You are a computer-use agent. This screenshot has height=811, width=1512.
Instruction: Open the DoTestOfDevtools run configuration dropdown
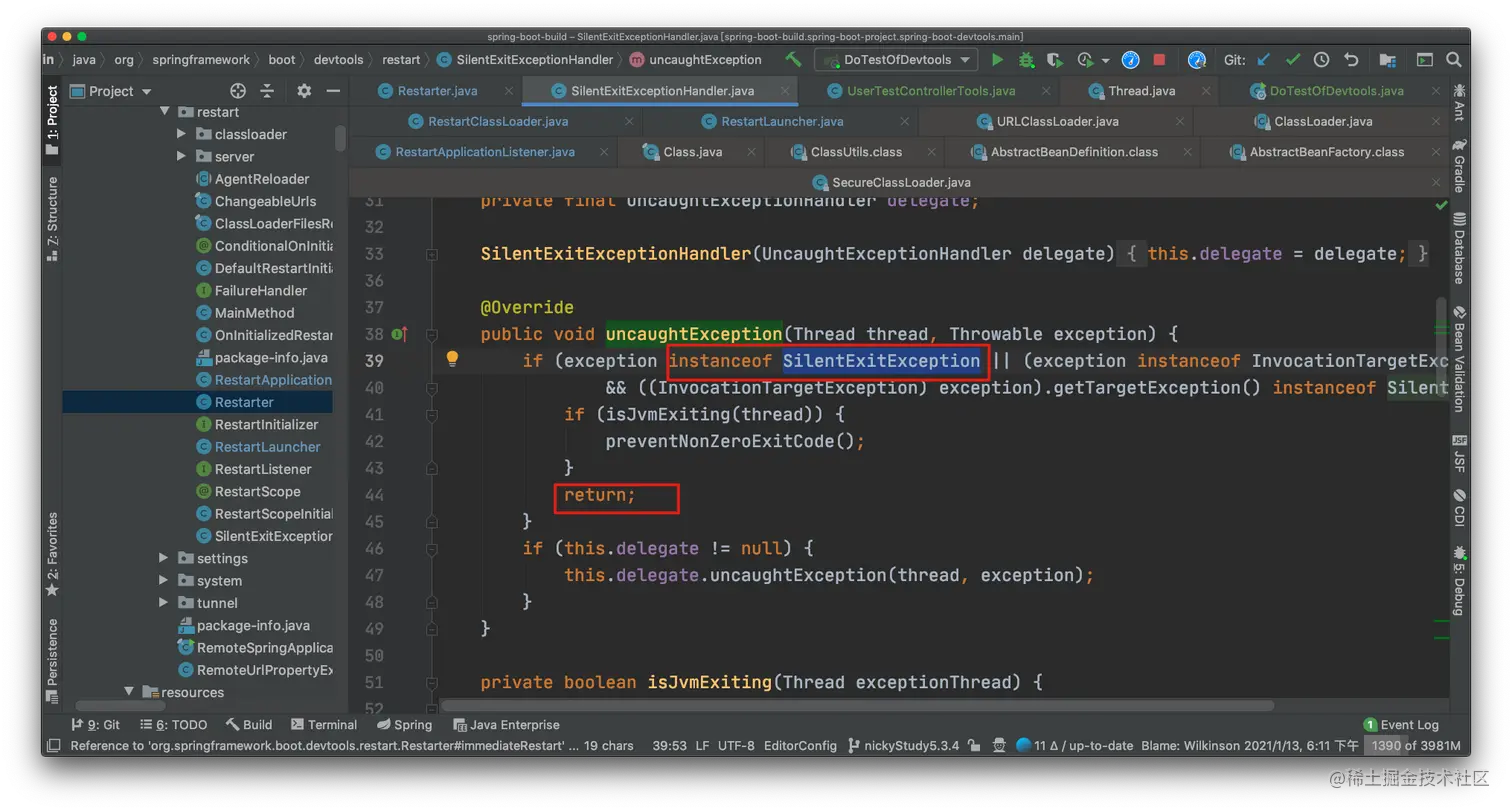click(x=896, y=60)
